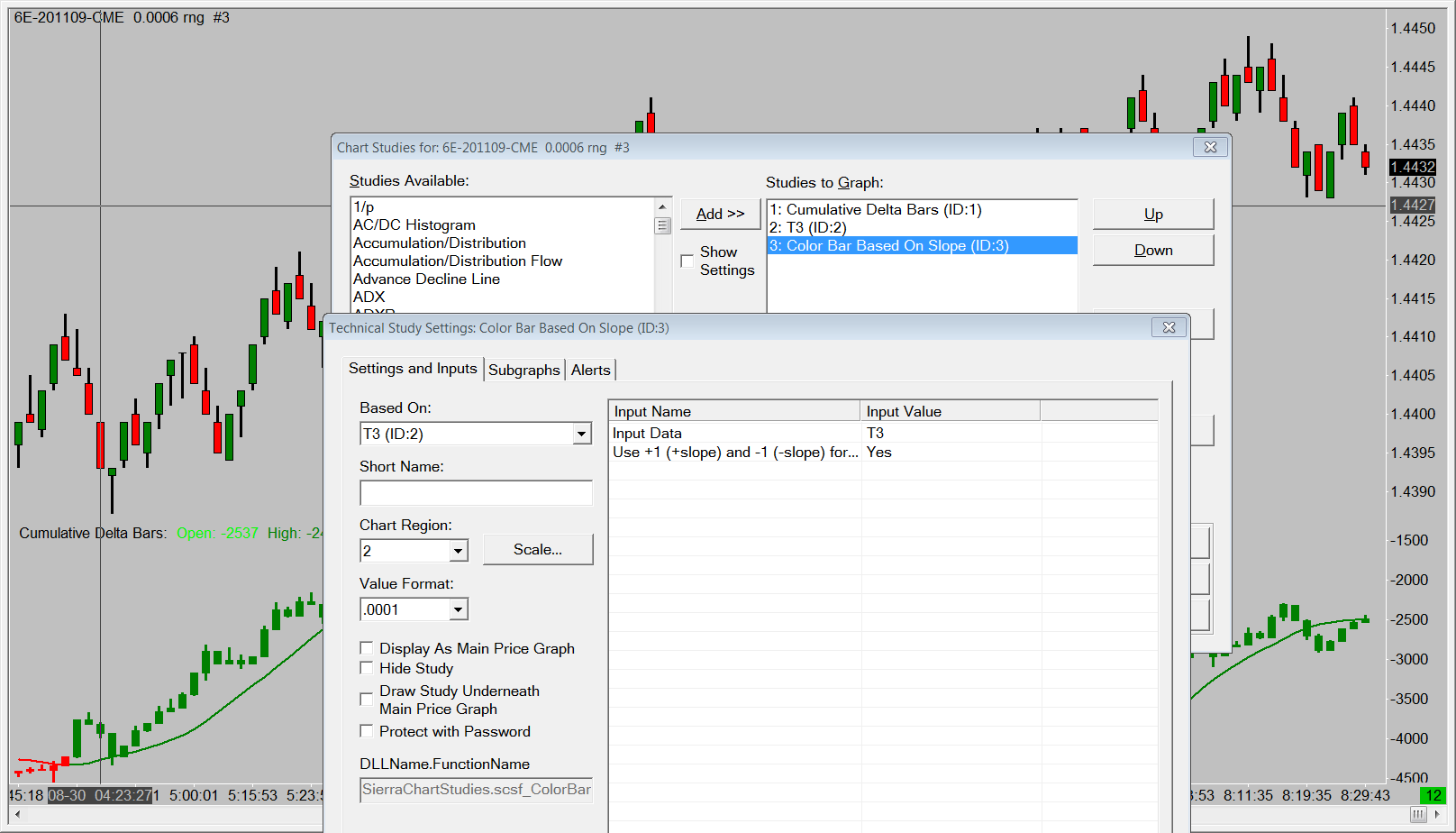Tick the Hide Study checkbox
Viewport: 1456px width, 833px height.
pos(367,668)
